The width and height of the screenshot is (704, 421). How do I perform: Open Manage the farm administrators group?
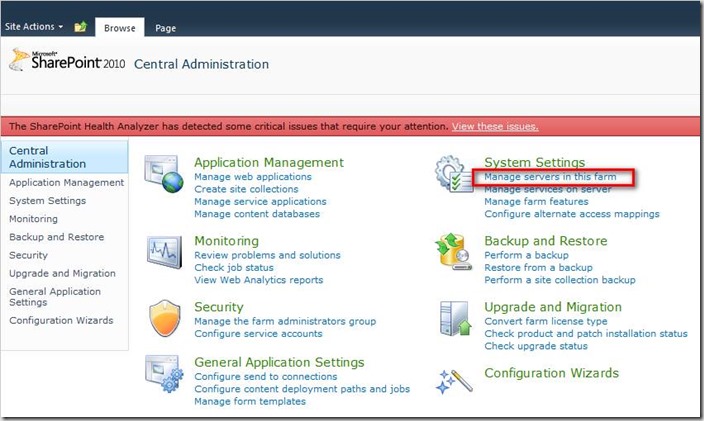pyautogui.click(x=285, y=321)
